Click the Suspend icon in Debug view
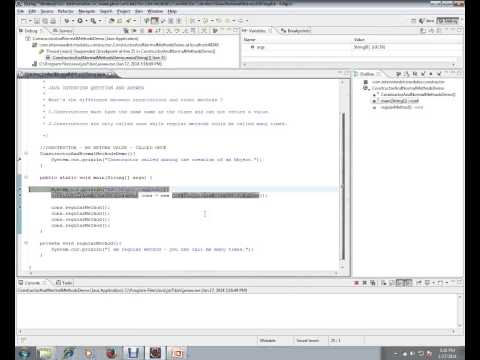 [142, 31]
